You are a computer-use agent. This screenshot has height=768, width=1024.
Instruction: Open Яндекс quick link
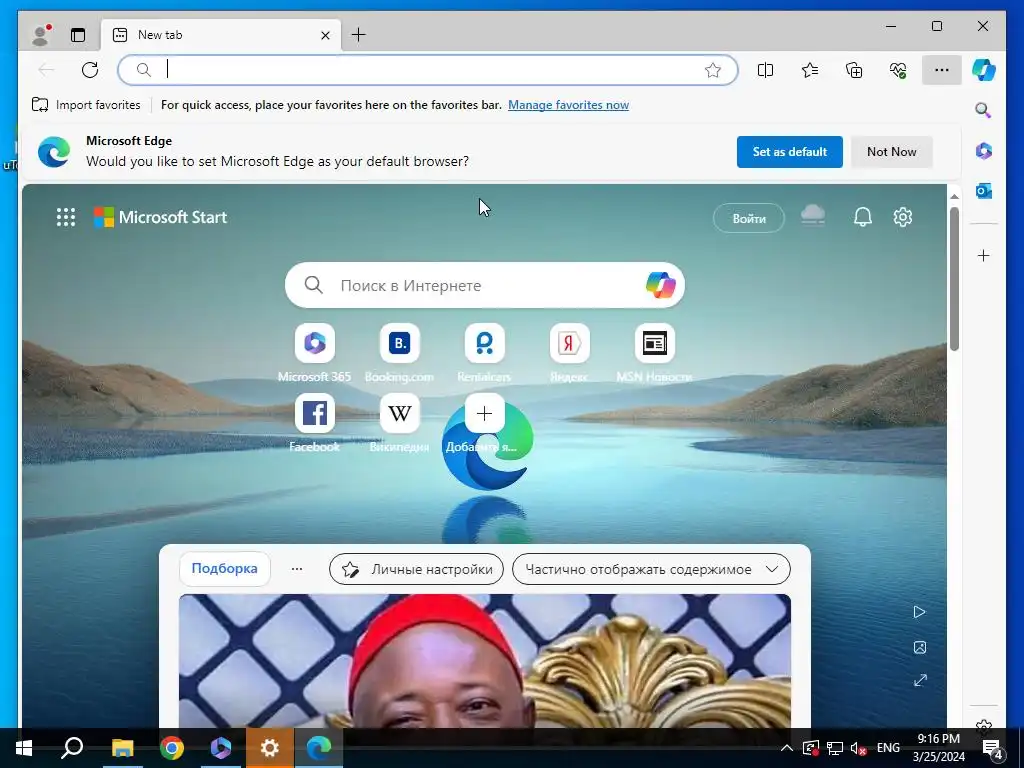(x=569, y=353)
